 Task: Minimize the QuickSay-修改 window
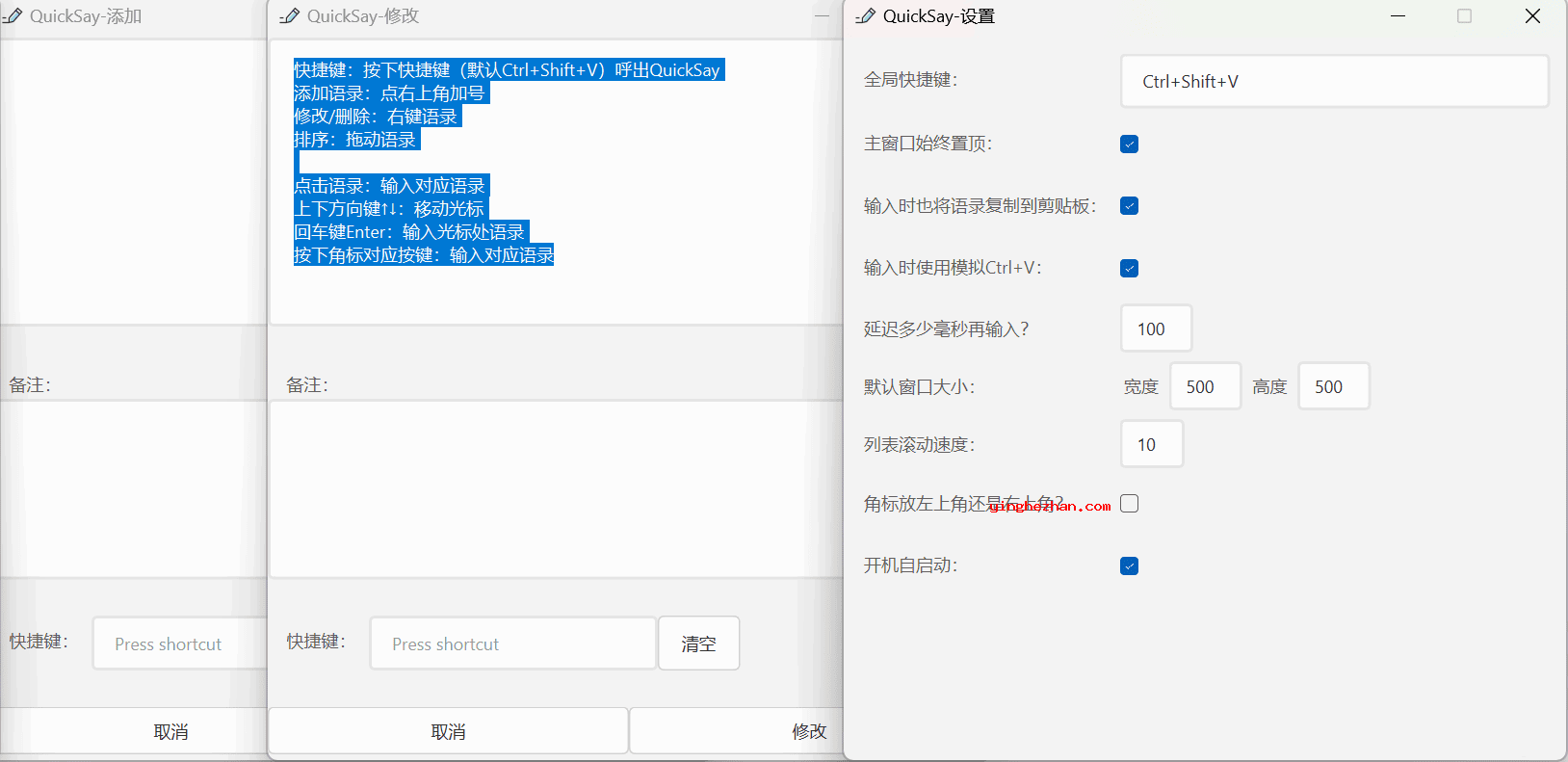click(822, 16)
